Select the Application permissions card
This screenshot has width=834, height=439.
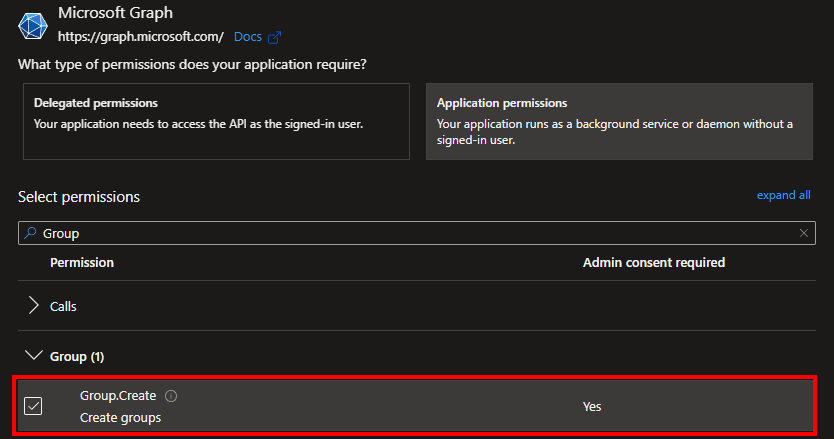point(618,120)
